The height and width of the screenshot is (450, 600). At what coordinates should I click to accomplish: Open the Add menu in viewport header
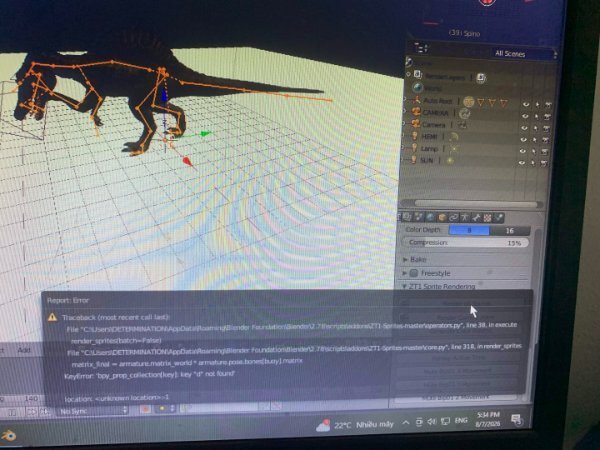pyautogui.click(x=24, y=350)
